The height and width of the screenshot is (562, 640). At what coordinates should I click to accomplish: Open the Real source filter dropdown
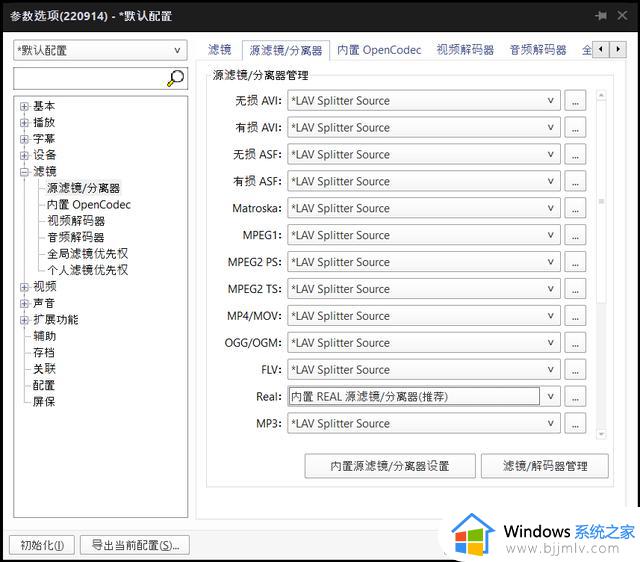(x=424, y=397)
